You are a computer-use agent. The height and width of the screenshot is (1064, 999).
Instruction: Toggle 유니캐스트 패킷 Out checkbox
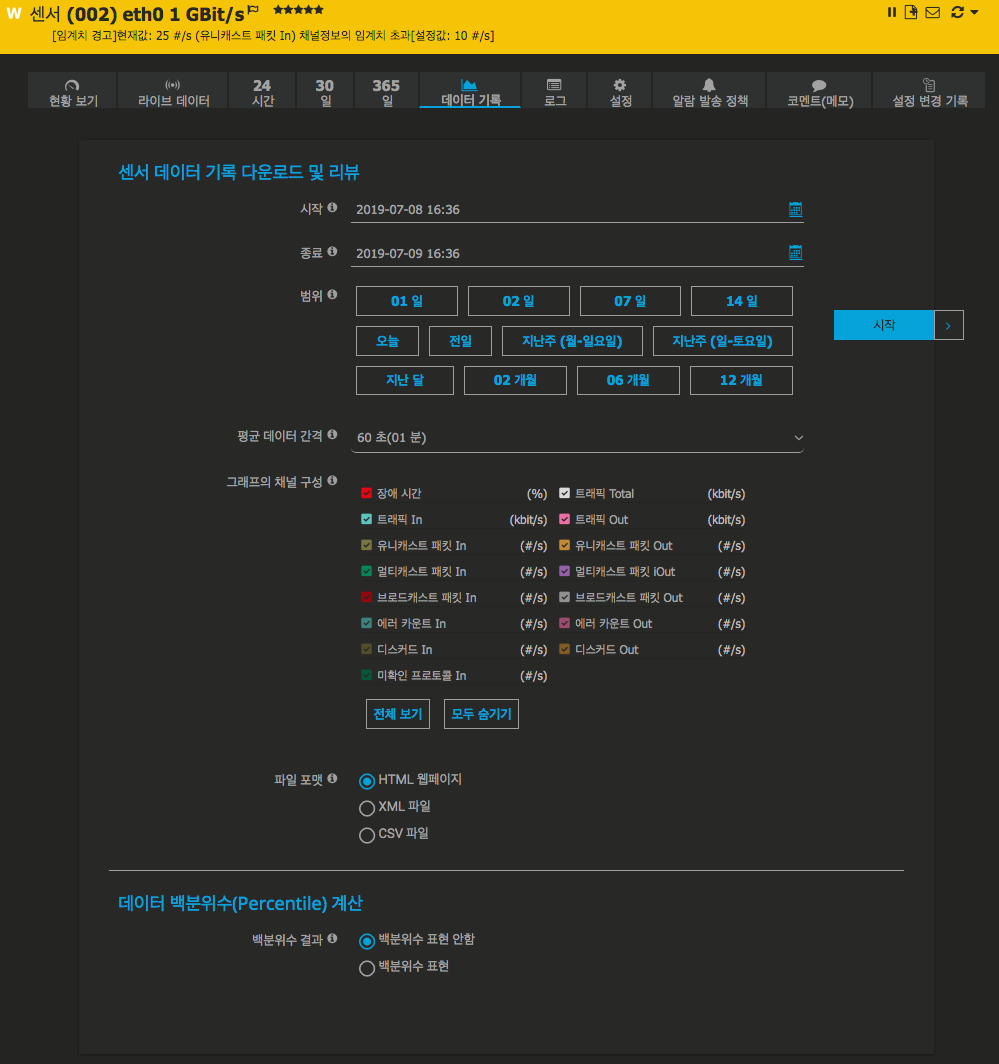pyautogui.click(x=564, y=545)
